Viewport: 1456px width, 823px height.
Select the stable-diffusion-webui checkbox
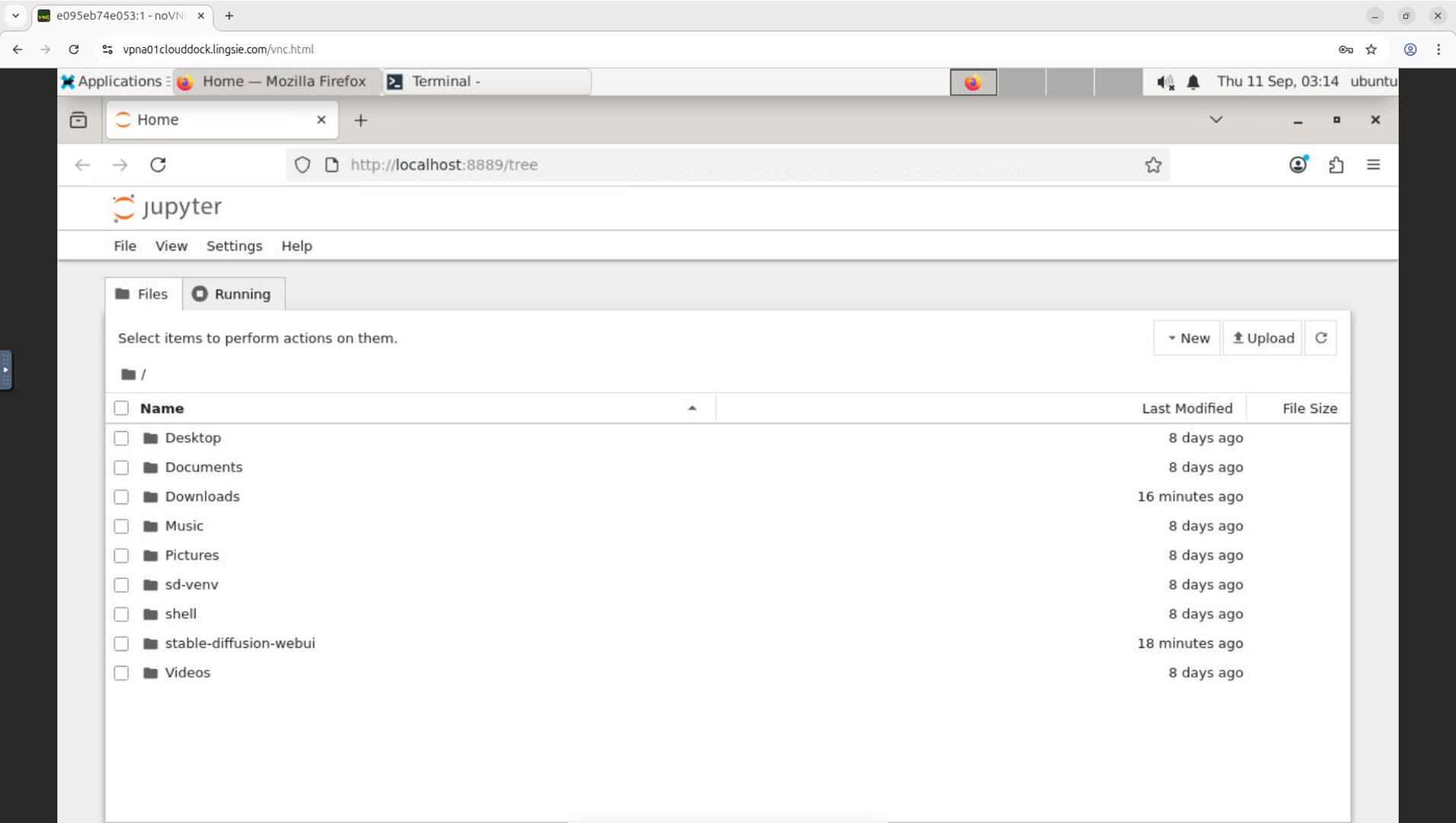[x=121, y=643]
